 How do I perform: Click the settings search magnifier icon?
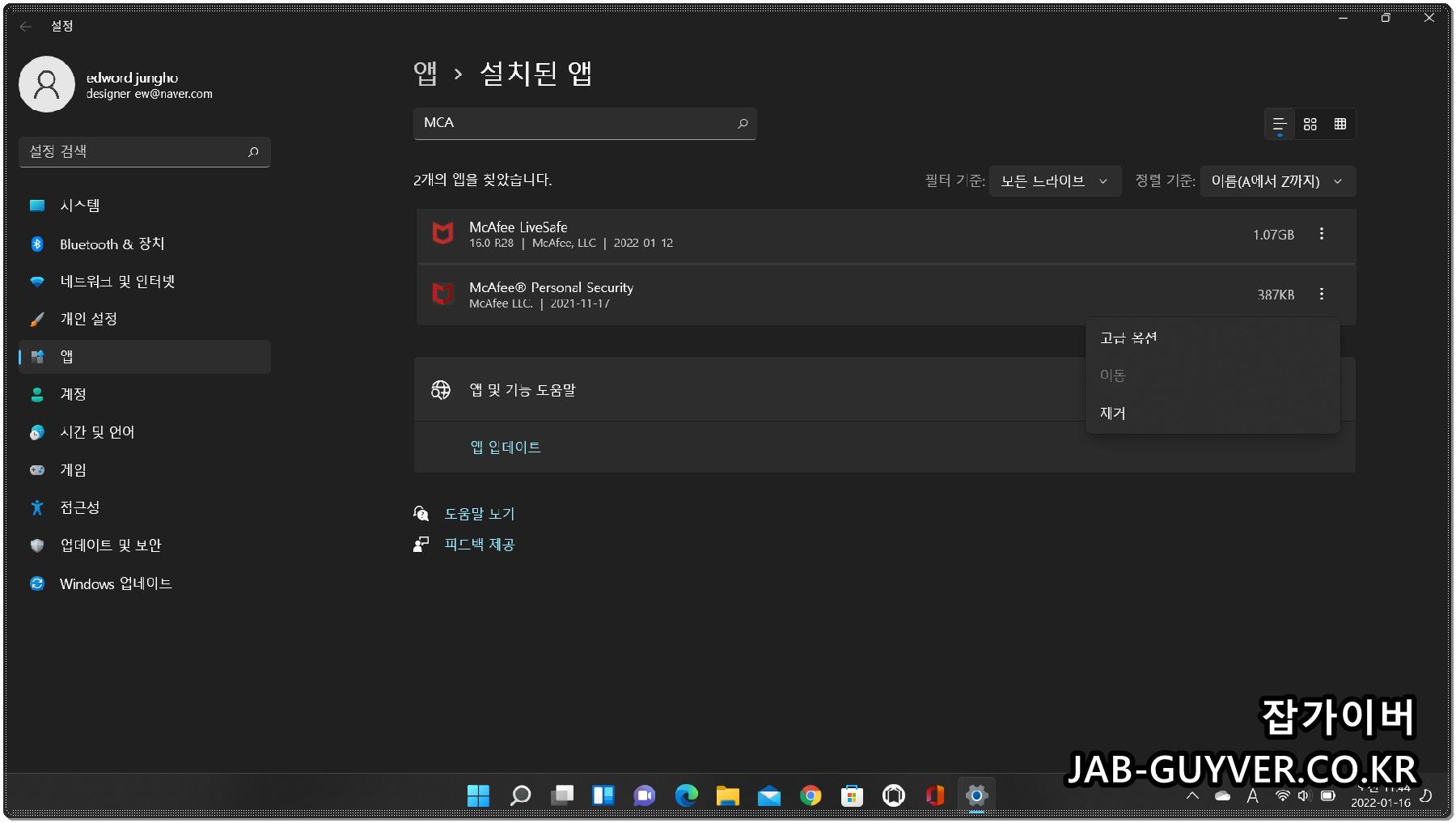point(253,151)
